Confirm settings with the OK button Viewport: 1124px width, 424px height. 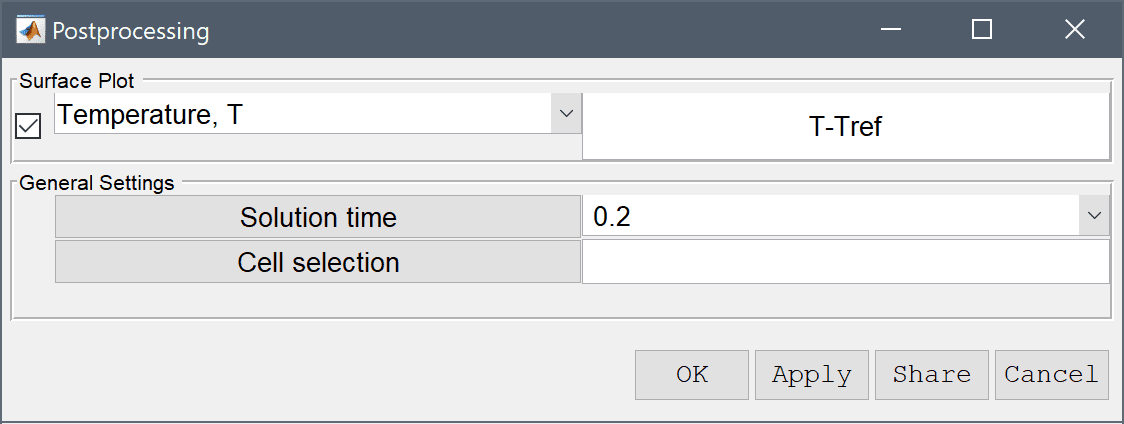[x=692, y=374]
